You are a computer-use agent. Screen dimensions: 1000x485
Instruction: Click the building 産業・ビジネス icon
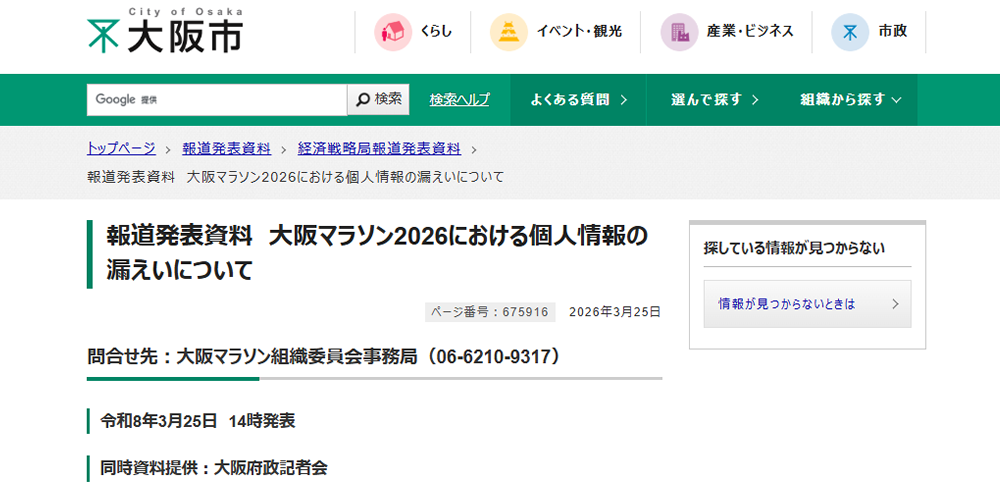point(679,32)
